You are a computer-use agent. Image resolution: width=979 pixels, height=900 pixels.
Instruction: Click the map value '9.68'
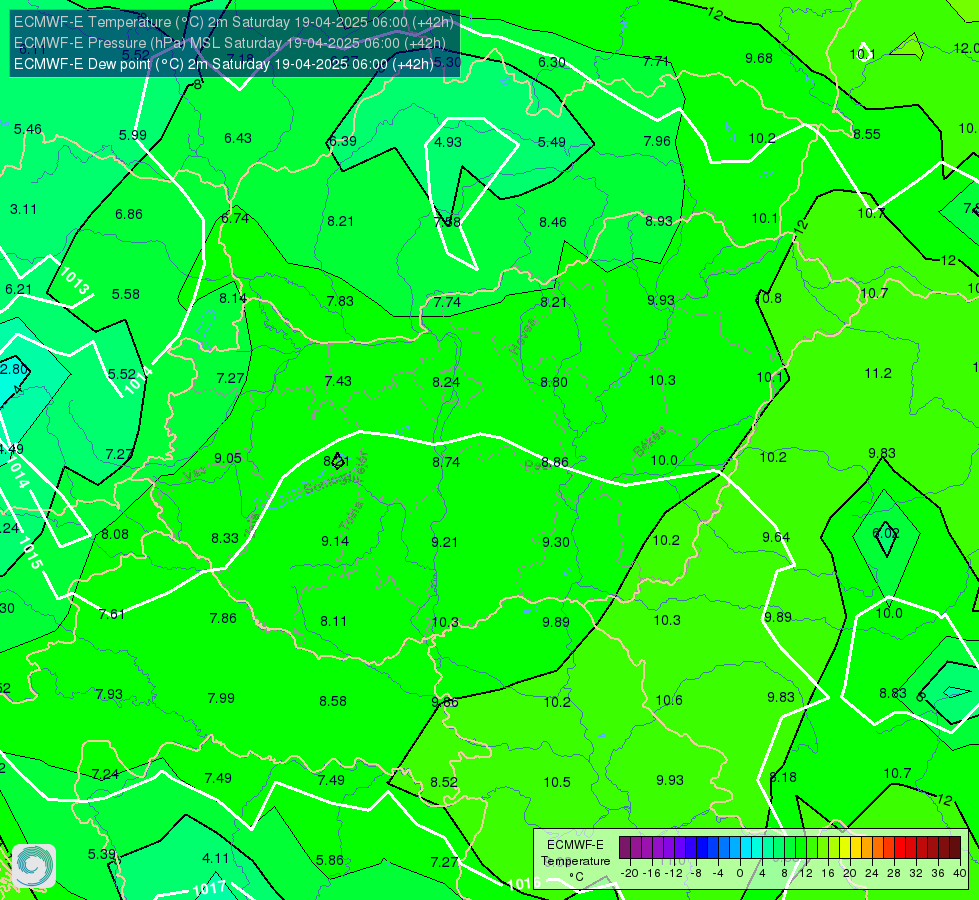[759, 59]
